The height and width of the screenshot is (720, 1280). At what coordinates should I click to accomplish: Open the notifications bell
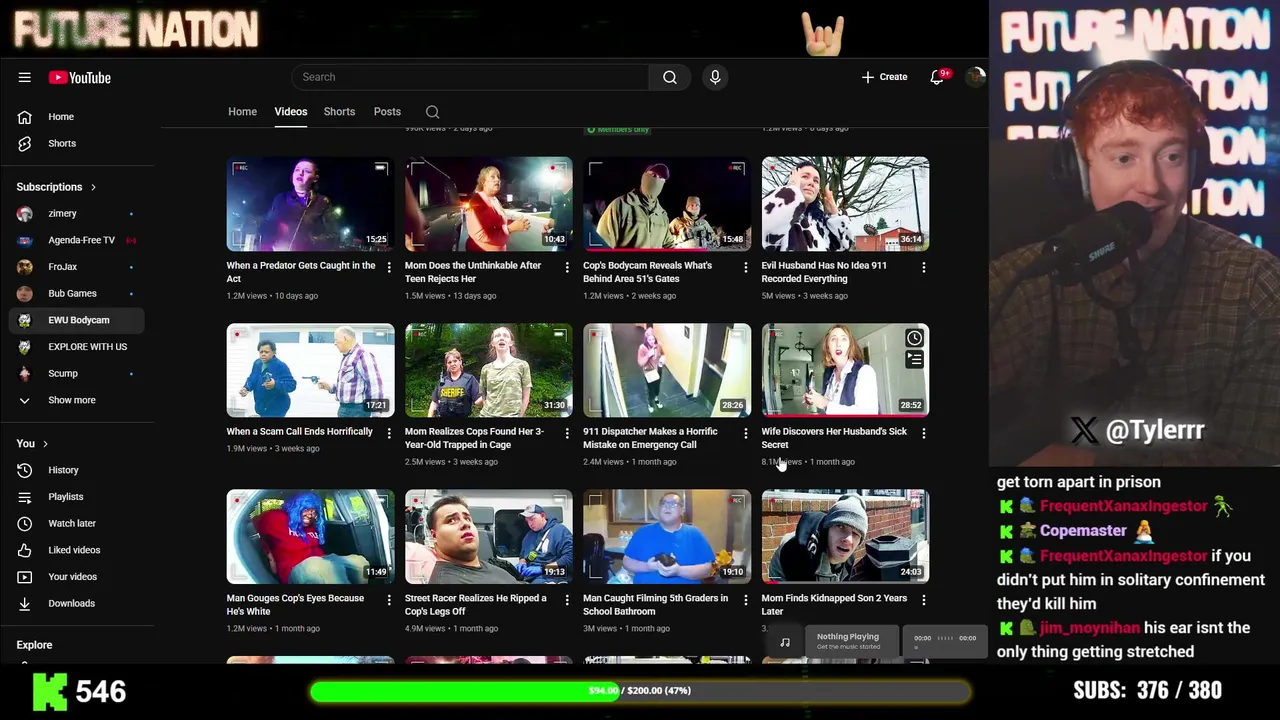tap(937, 77)
